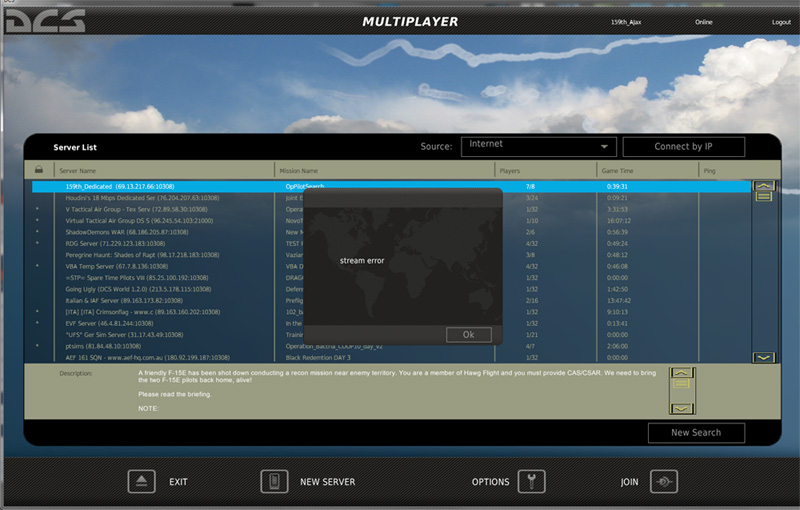This screenshot has width=800, height=510.
Task: Click players count 7/8 cell
Action: coord(530,187)
